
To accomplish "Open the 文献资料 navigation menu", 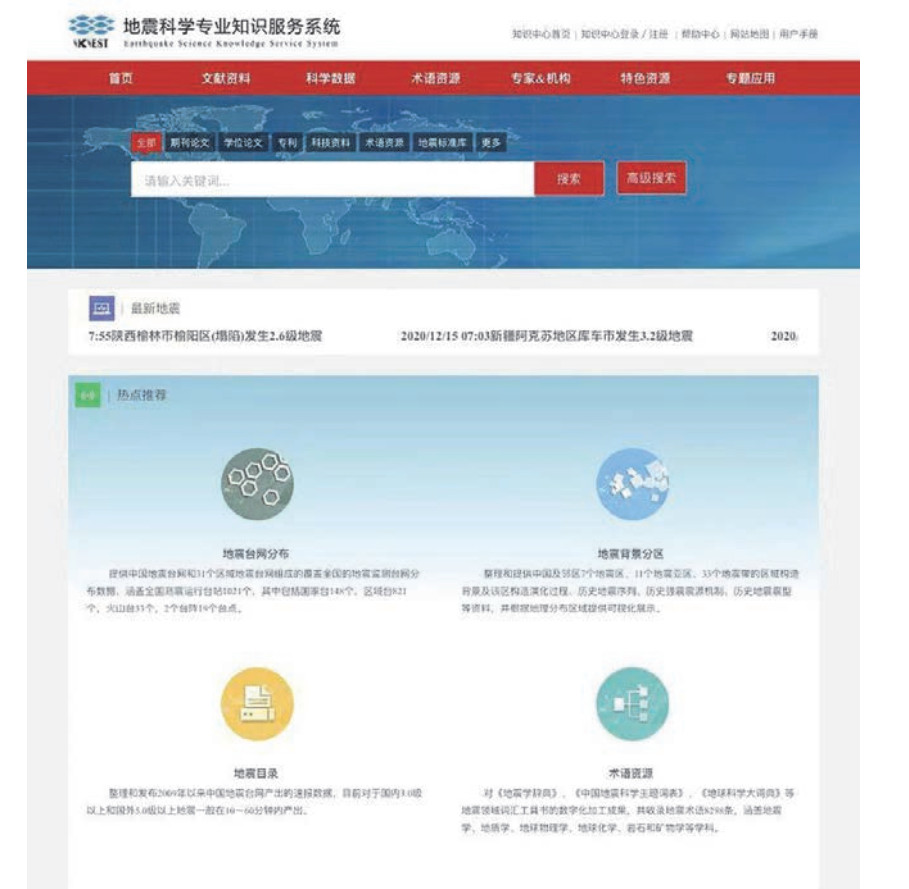I will (x=226, y=79).
